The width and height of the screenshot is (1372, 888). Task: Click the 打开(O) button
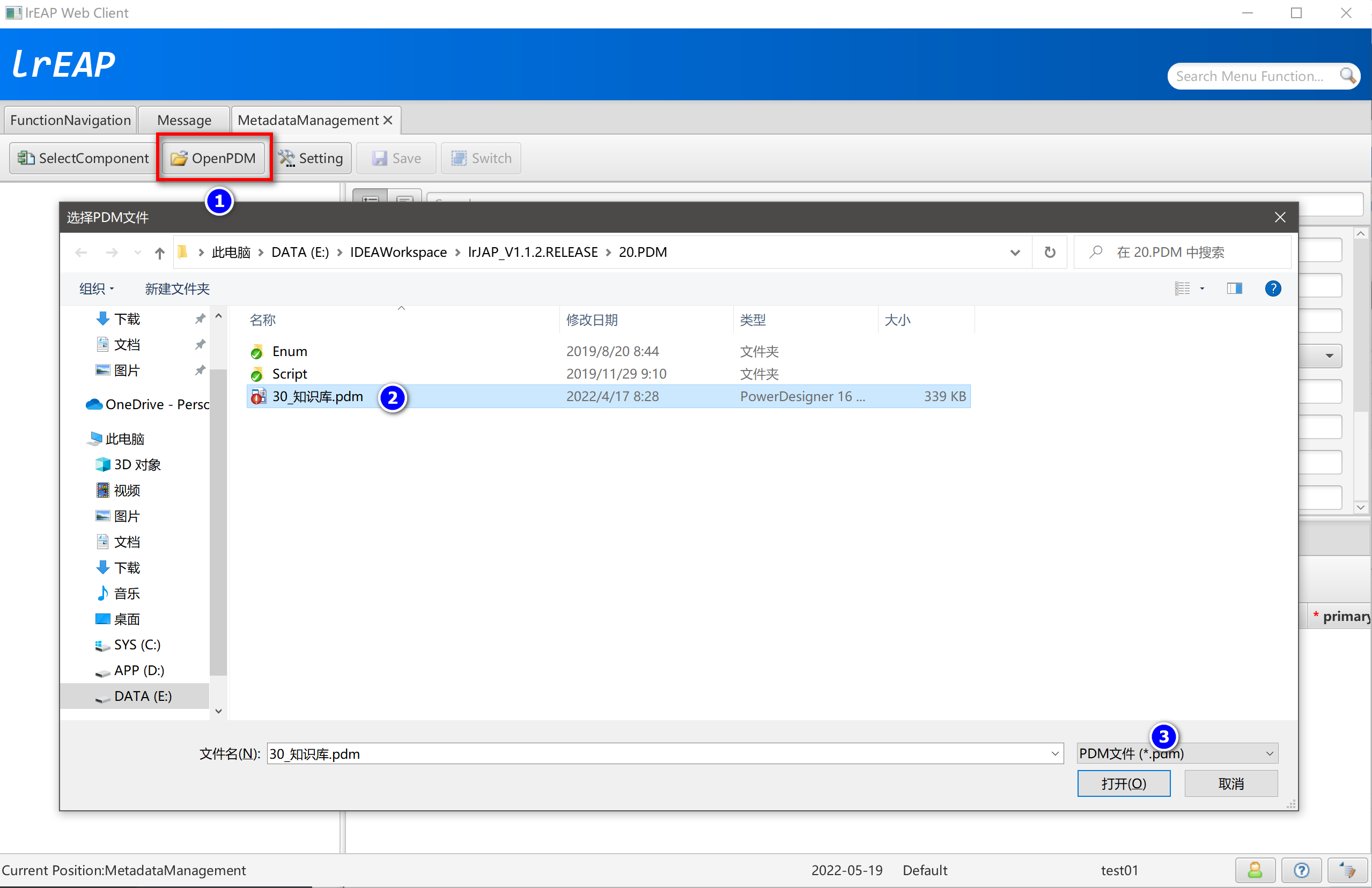[1124, 785]
